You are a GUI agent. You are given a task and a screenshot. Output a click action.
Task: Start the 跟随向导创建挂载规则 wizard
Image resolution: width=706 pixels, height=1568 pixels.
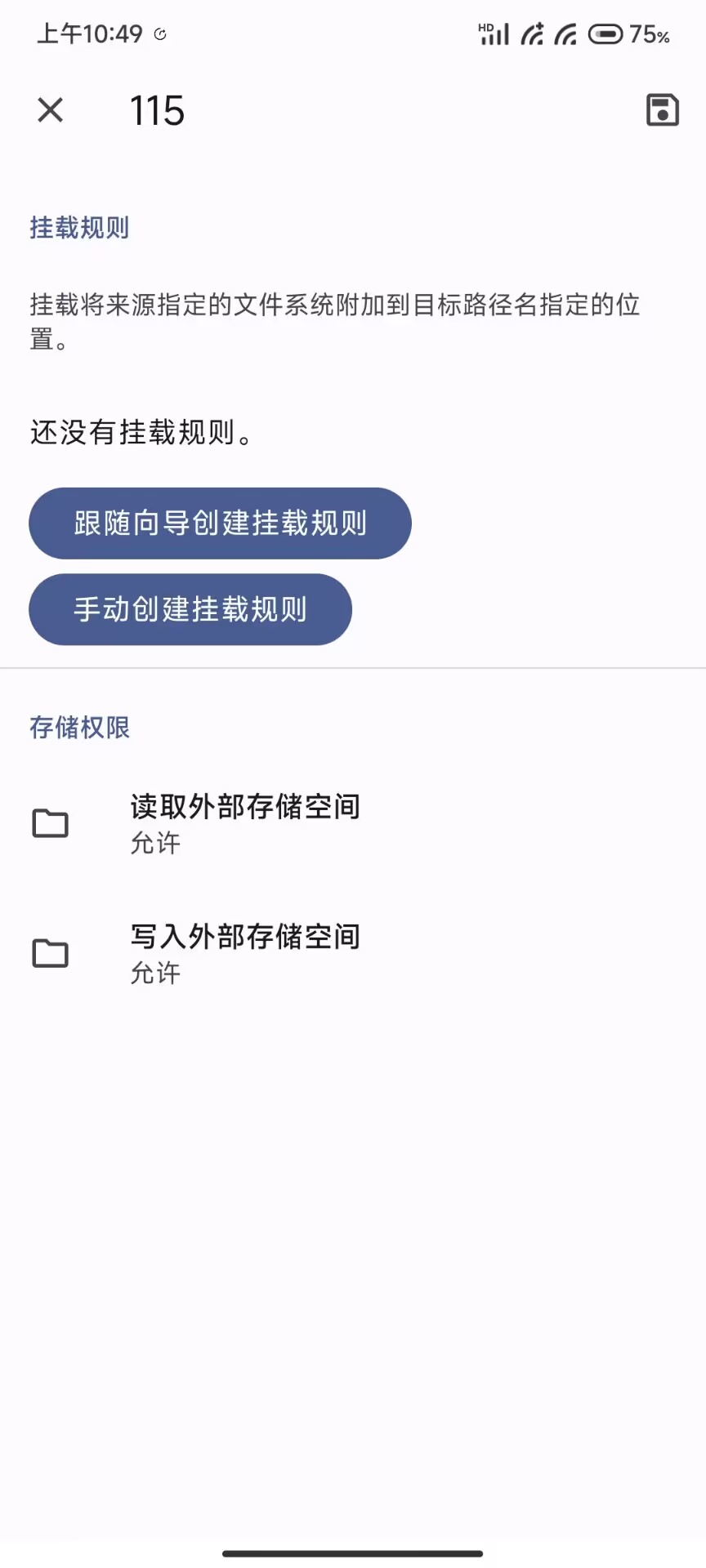click(x=220, y=523)
